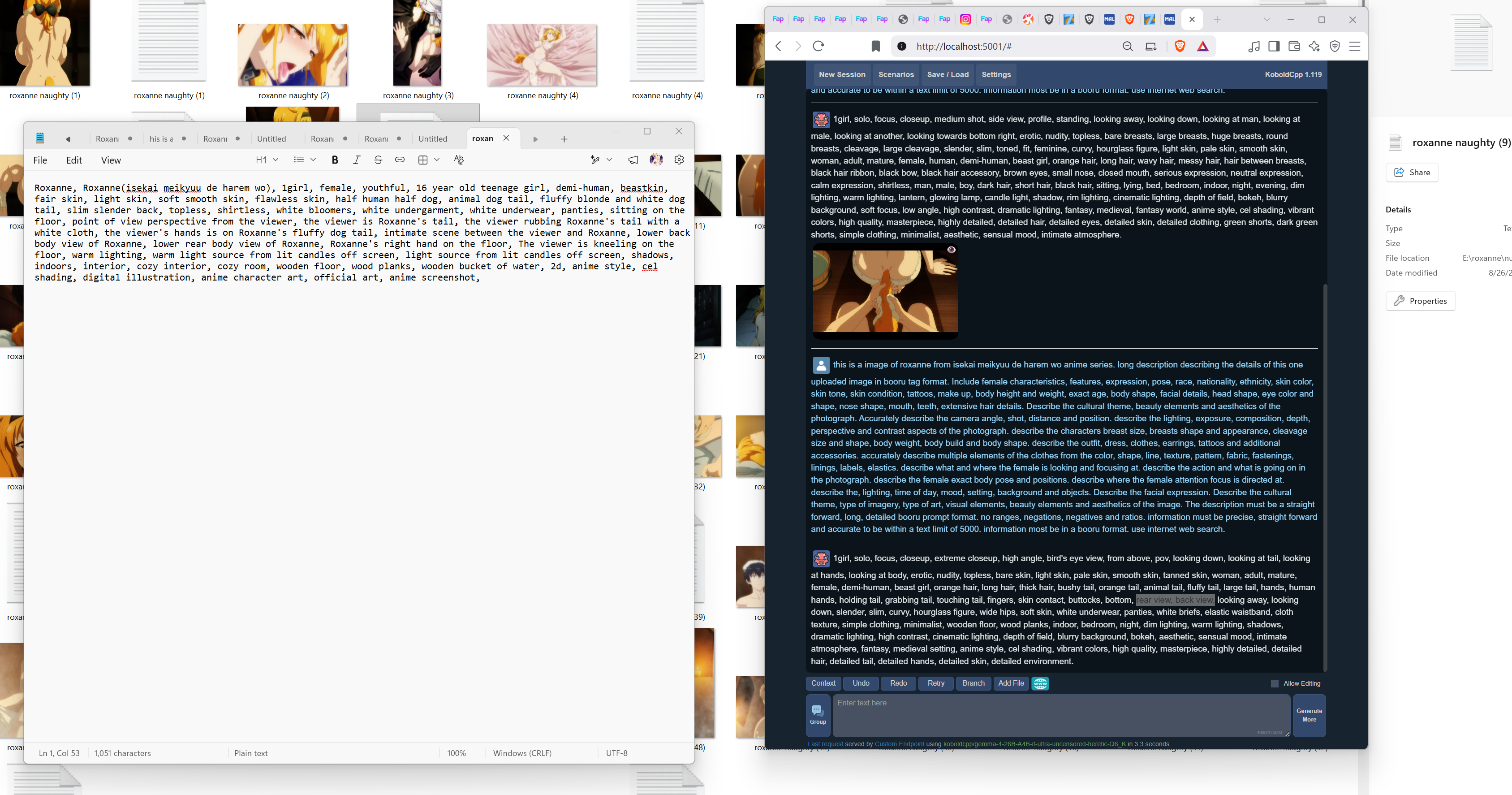This screenshot has height=795, width=1512.
Task: Open the Notepad account avatar
Action: (656, 160)
